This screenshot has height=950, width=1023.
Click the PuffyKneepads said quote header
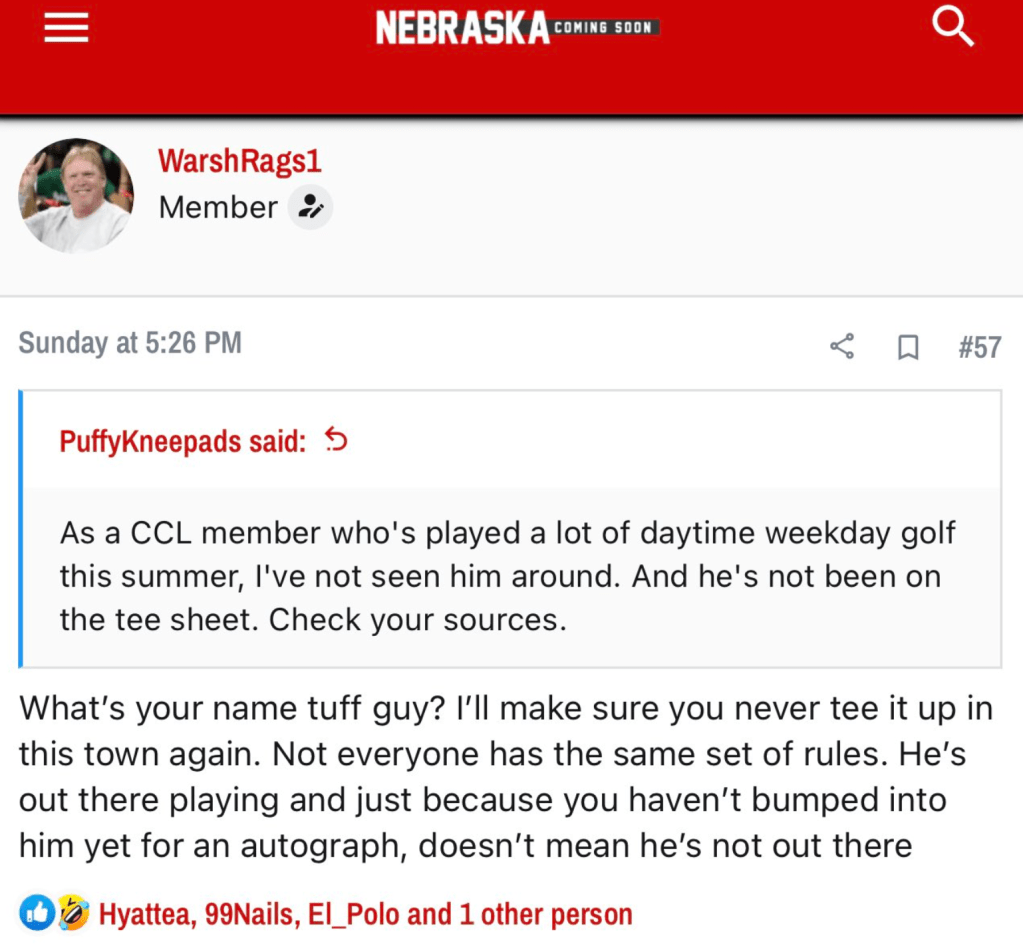tap(183, 441)
